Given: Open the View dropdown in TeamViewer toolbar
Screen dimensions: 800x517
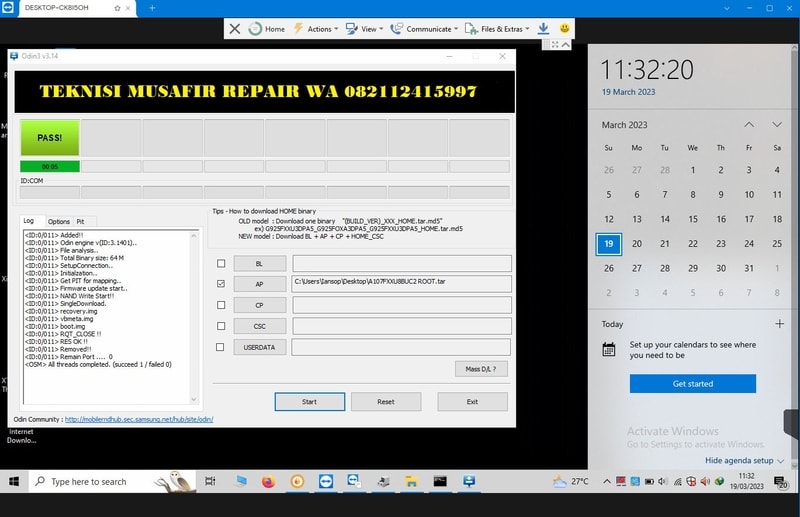Looking at the screenshot, I should [x=364, y=29].
